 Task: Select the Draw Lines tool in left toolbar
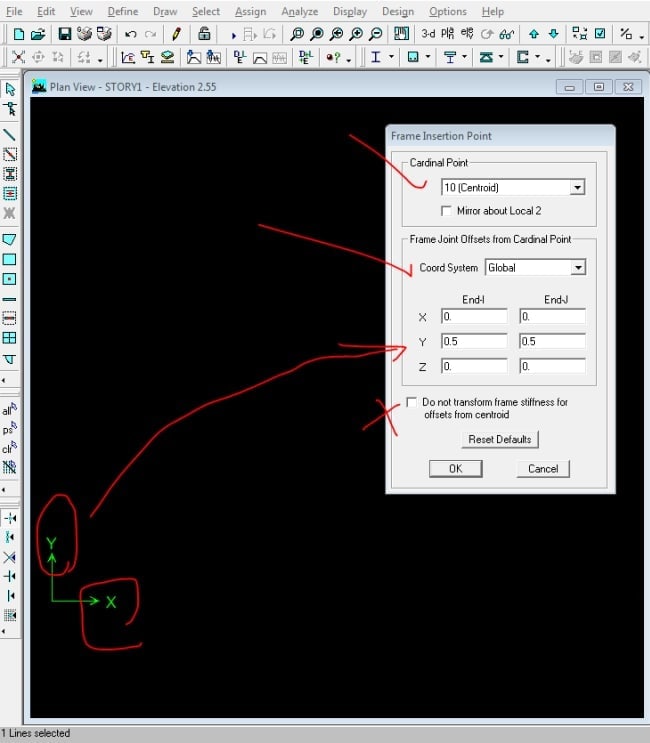9,135
